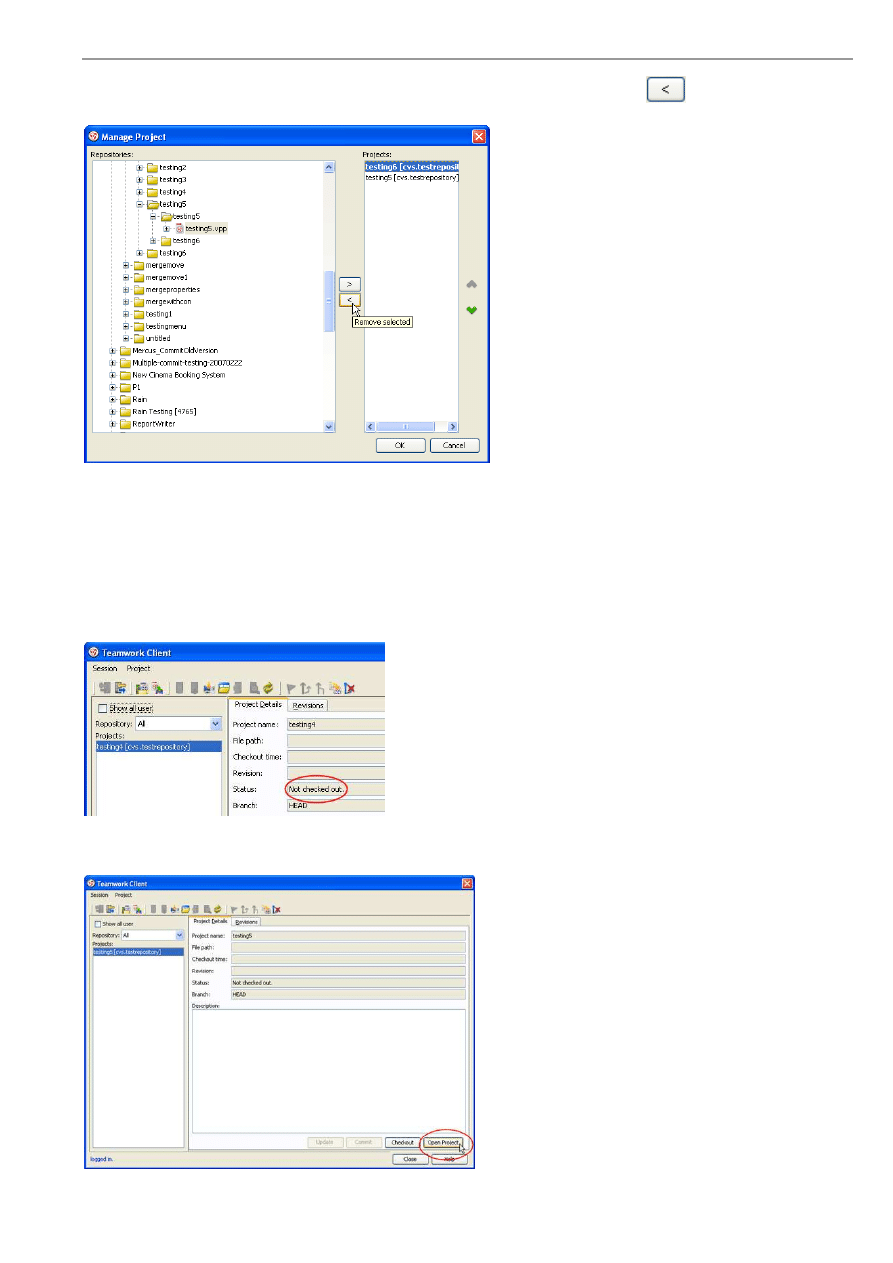Image resolution: width=893 pixels, height=1263 pixels.
Task: Click the testing5.vpp project file icon
Action: coord(180,228)
